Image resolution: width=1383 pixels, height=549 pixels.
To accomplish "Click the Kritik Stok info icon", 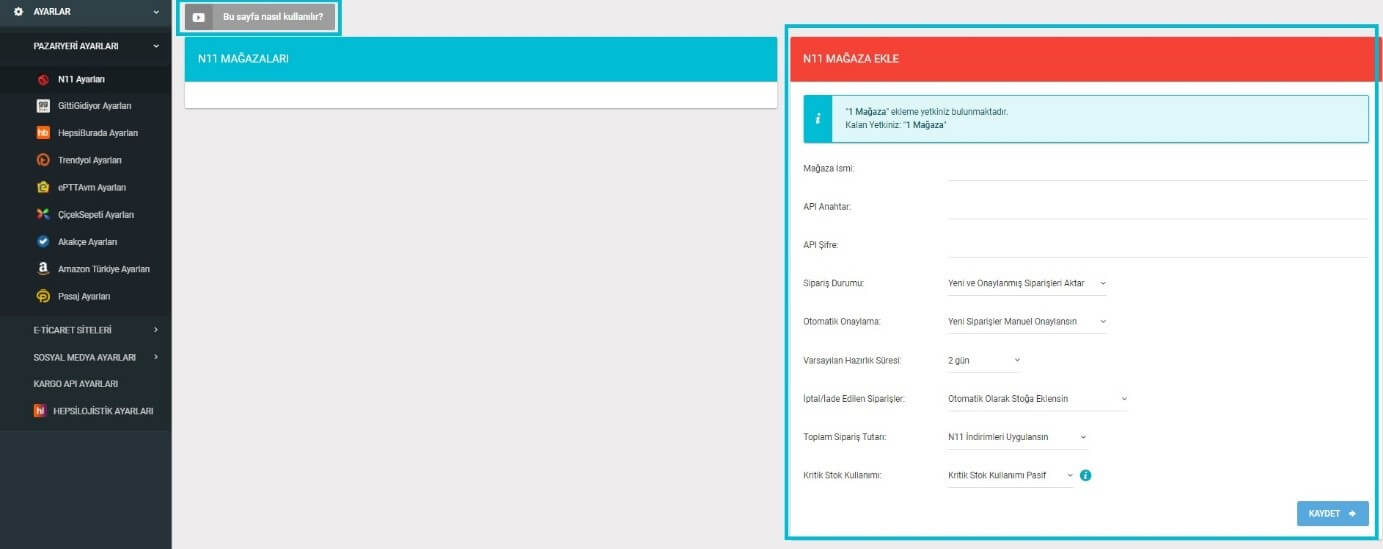I will [1086, 475].
